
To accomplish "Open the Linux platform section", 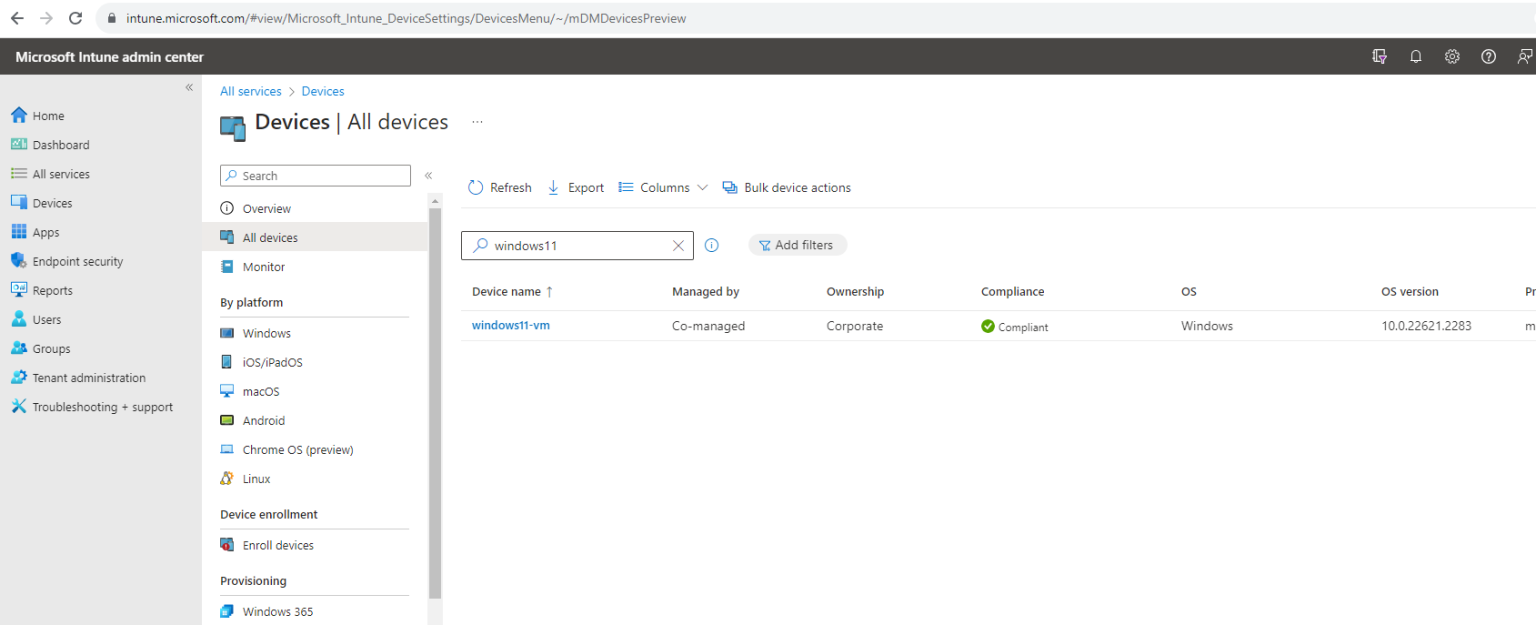I will (258, 478).
